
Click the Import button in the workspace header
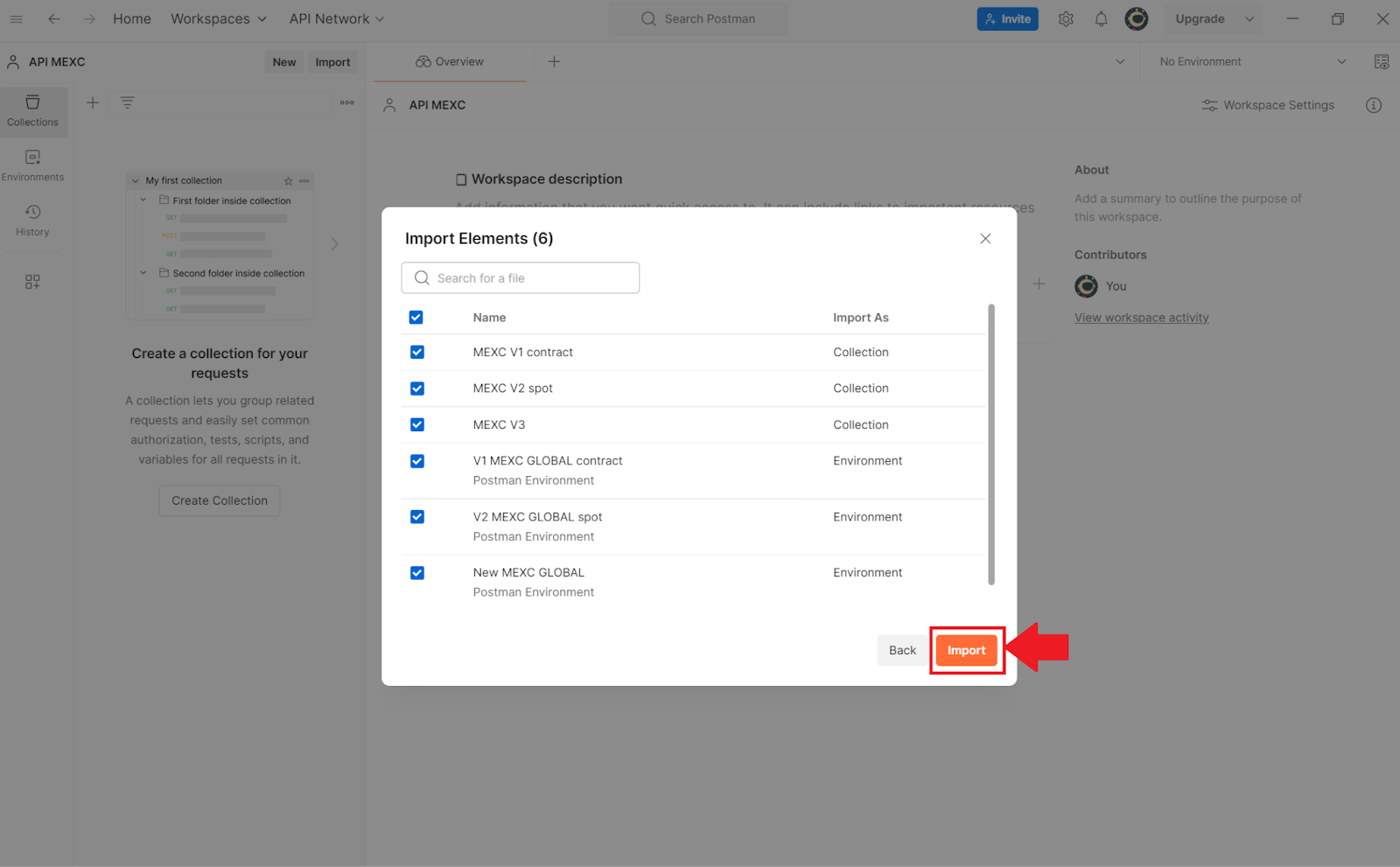(332, 62)
